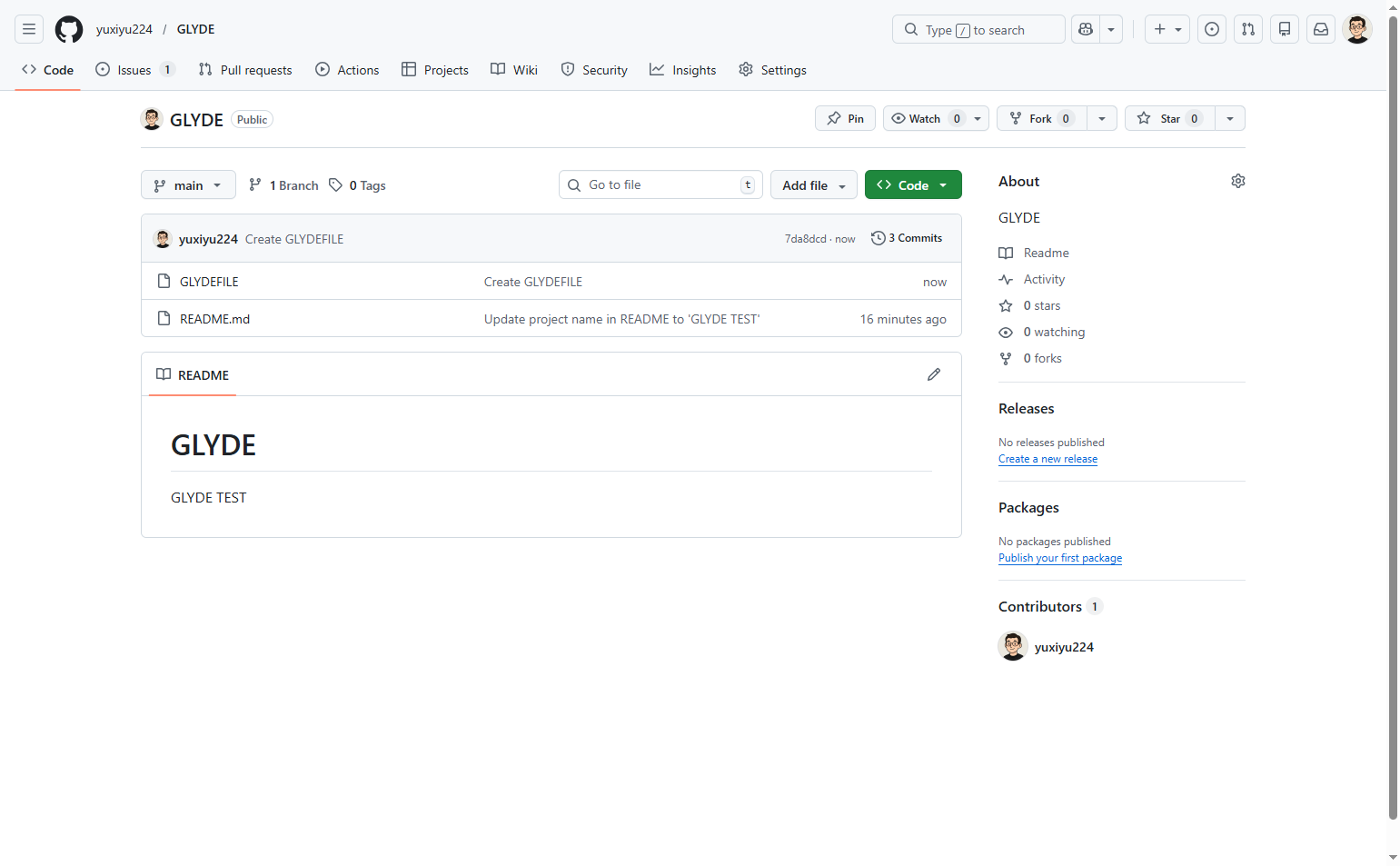Click the Watch button
This screenshot has height=866, width=1400.
point(925,118)
